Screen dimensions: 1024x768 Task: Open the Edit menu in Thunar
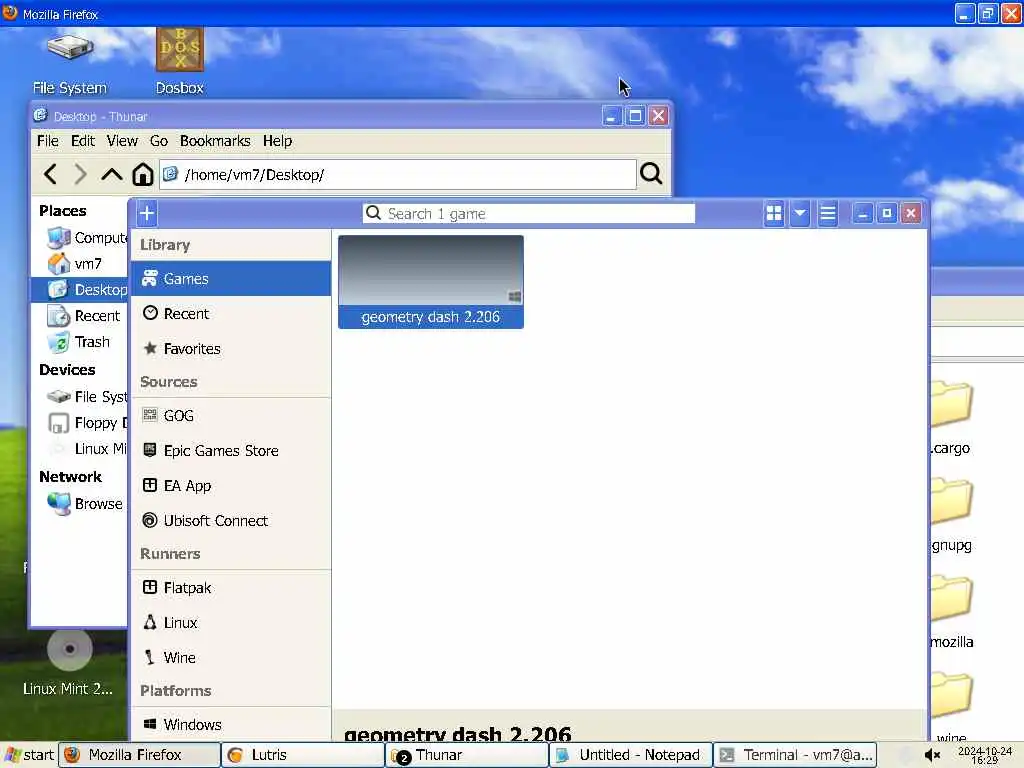coord(83,141)
